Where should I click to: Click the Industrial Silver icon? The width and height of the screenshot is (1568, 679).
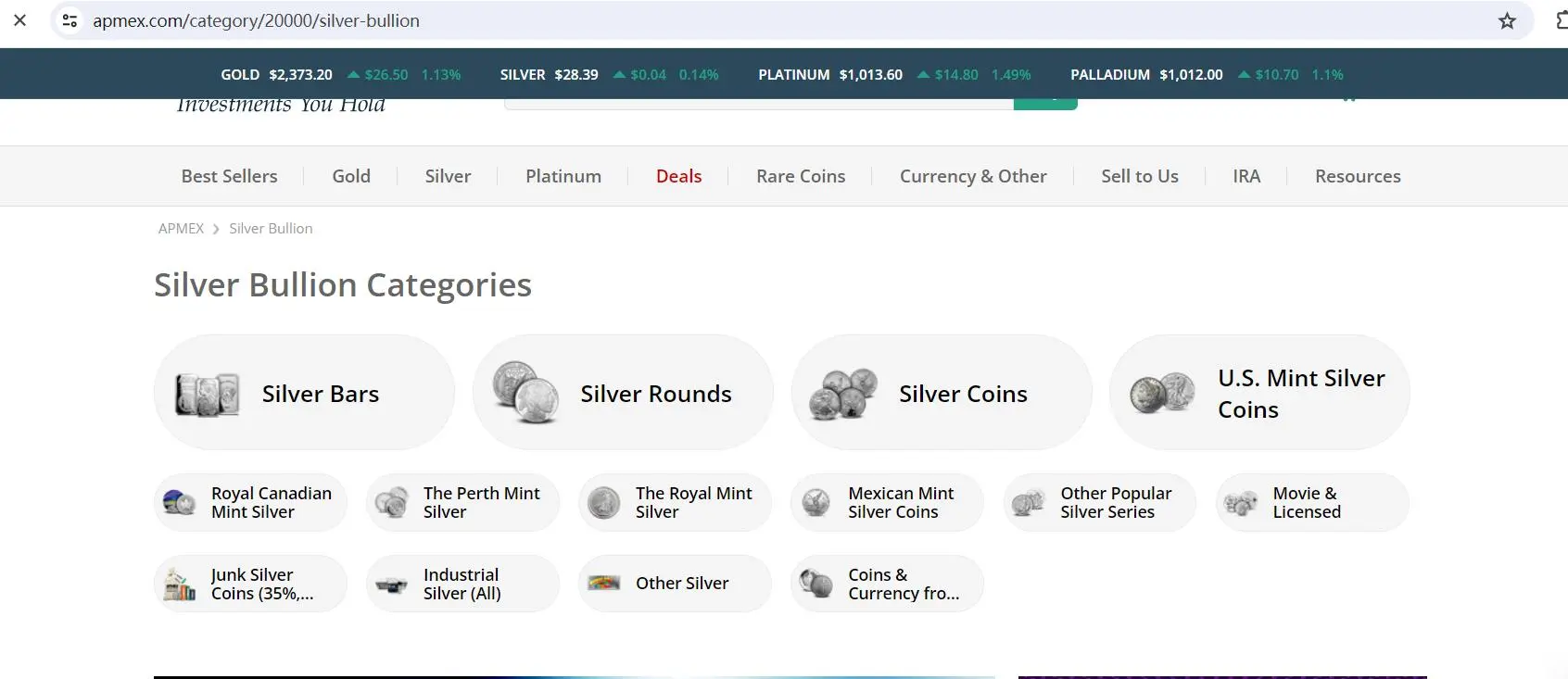[391, 585]
